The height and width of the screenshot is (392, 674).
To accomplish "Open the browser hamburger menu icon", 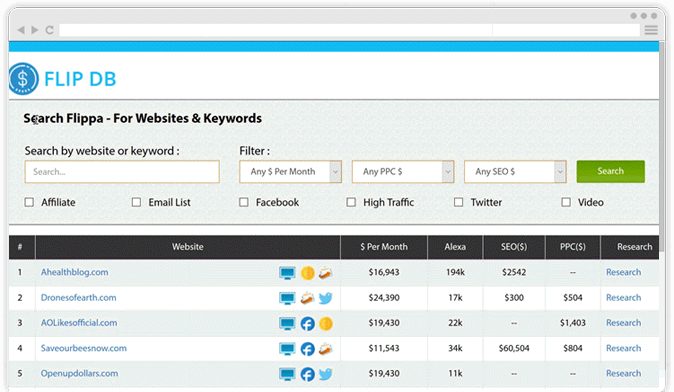I will point(651,30).
